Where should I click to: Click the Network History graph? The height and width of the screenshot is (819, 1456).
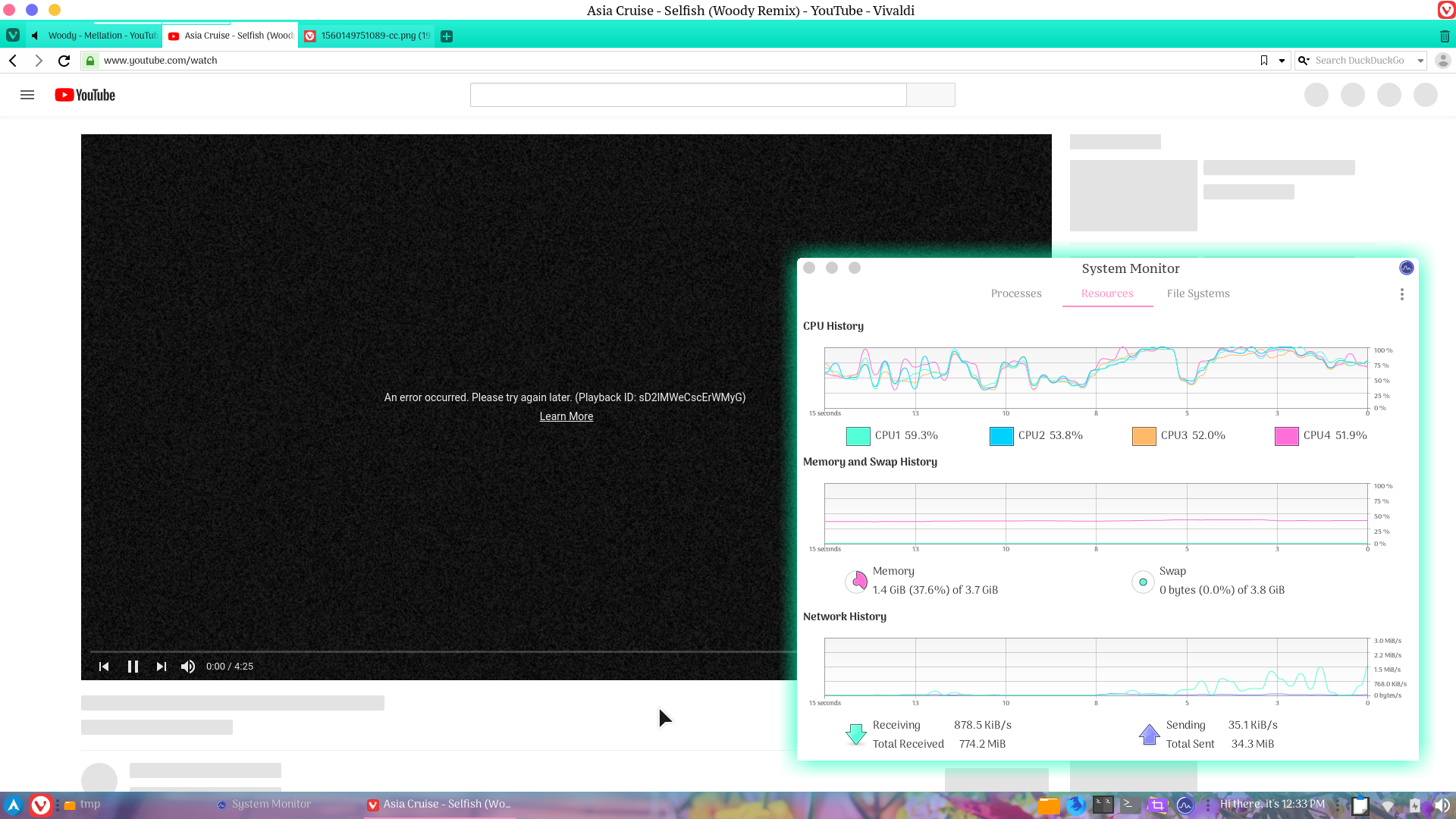(1097, 667)
